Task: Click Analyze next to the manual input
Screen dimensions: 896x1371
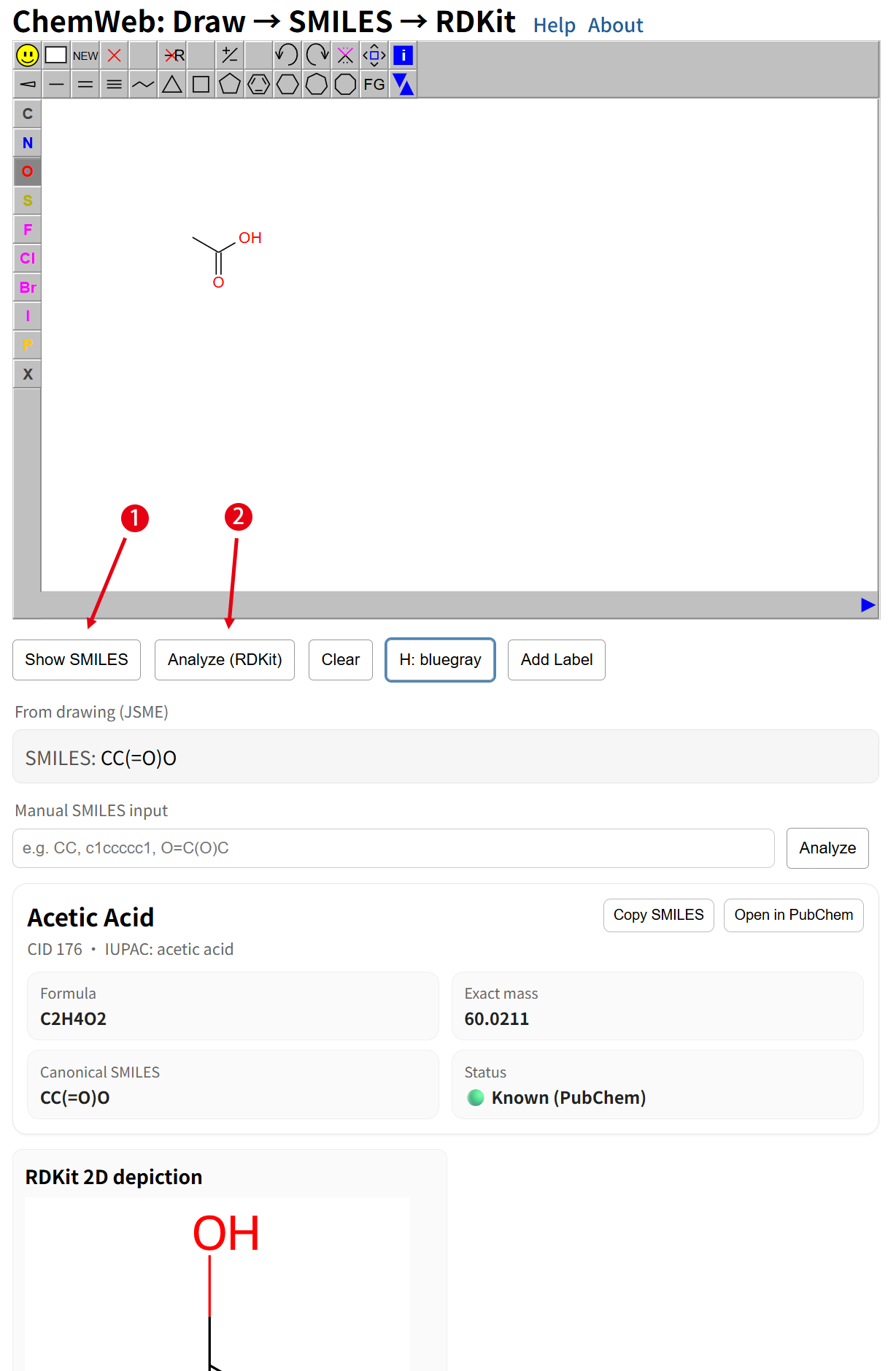Action: pyautogui.click(x=827, y=848)
